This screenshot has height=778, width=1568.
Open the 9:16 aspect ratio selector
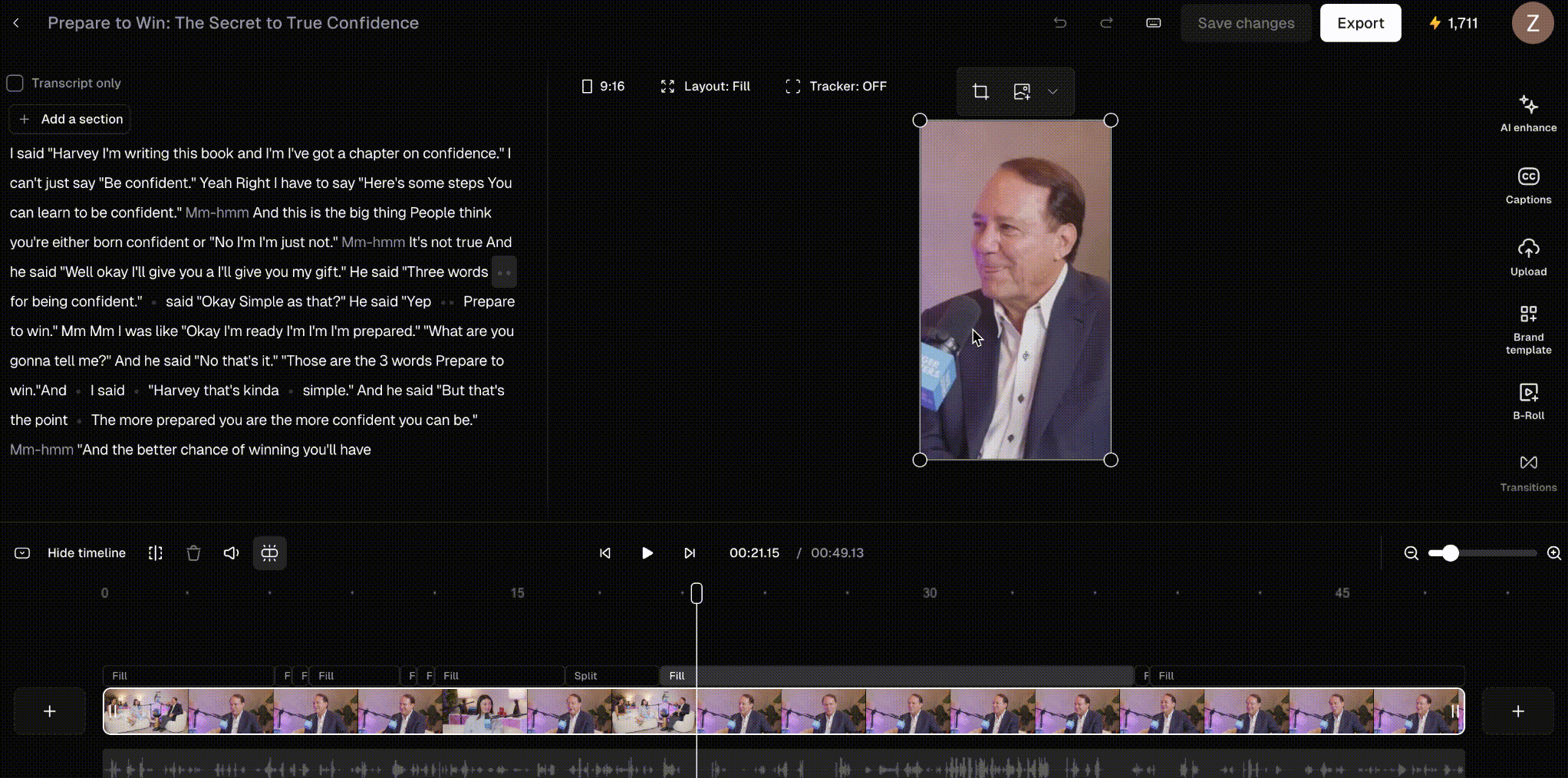click(603, 86)
